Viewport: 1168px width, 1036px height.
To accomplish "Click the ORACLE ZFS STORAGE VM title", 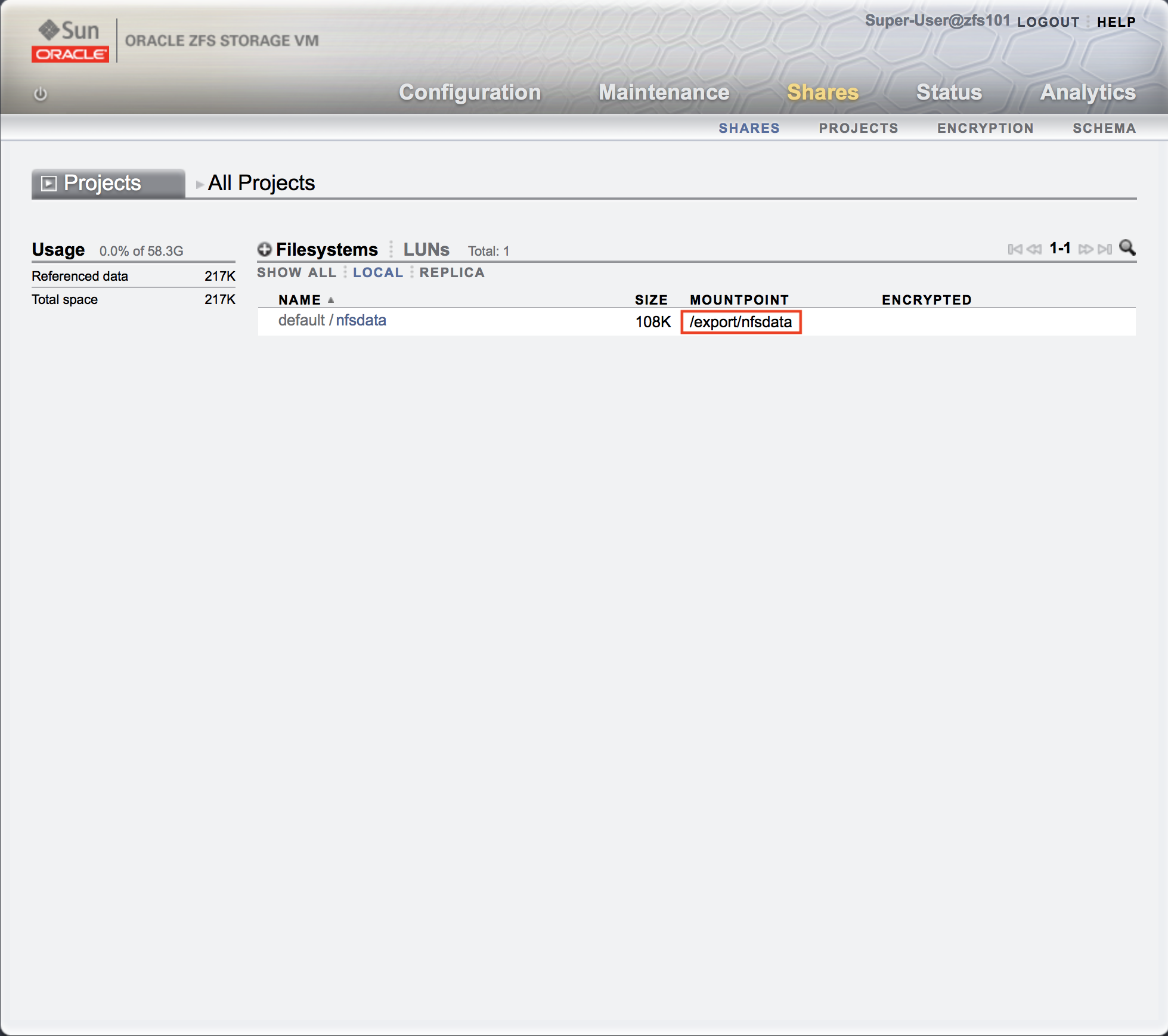I will (222, 41).
